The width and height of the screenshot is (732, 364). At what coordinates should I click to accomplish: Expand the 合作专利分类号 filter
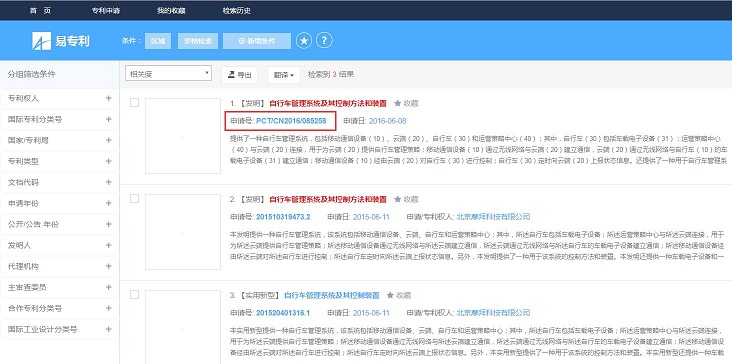click(x=108, y=308)
